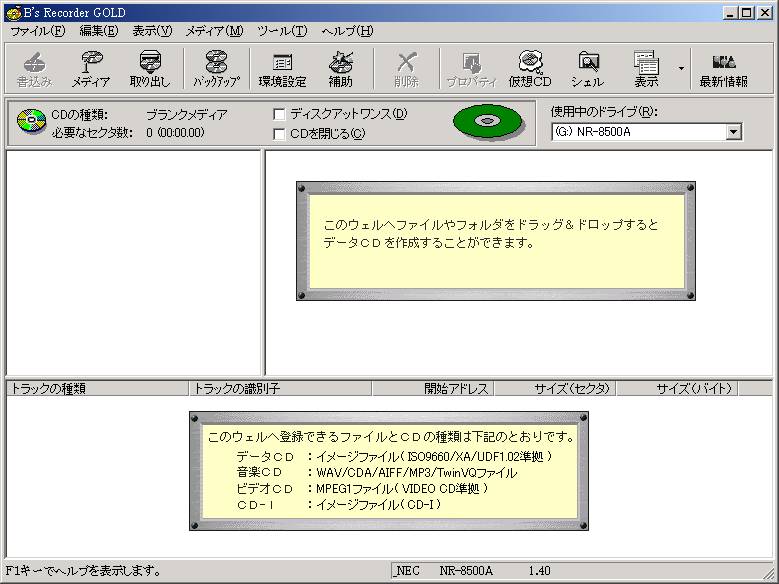Click サイズ(セクタ) column header
Image resolution: width=779 pixels, height=584 pixels.
coord(555,389)
